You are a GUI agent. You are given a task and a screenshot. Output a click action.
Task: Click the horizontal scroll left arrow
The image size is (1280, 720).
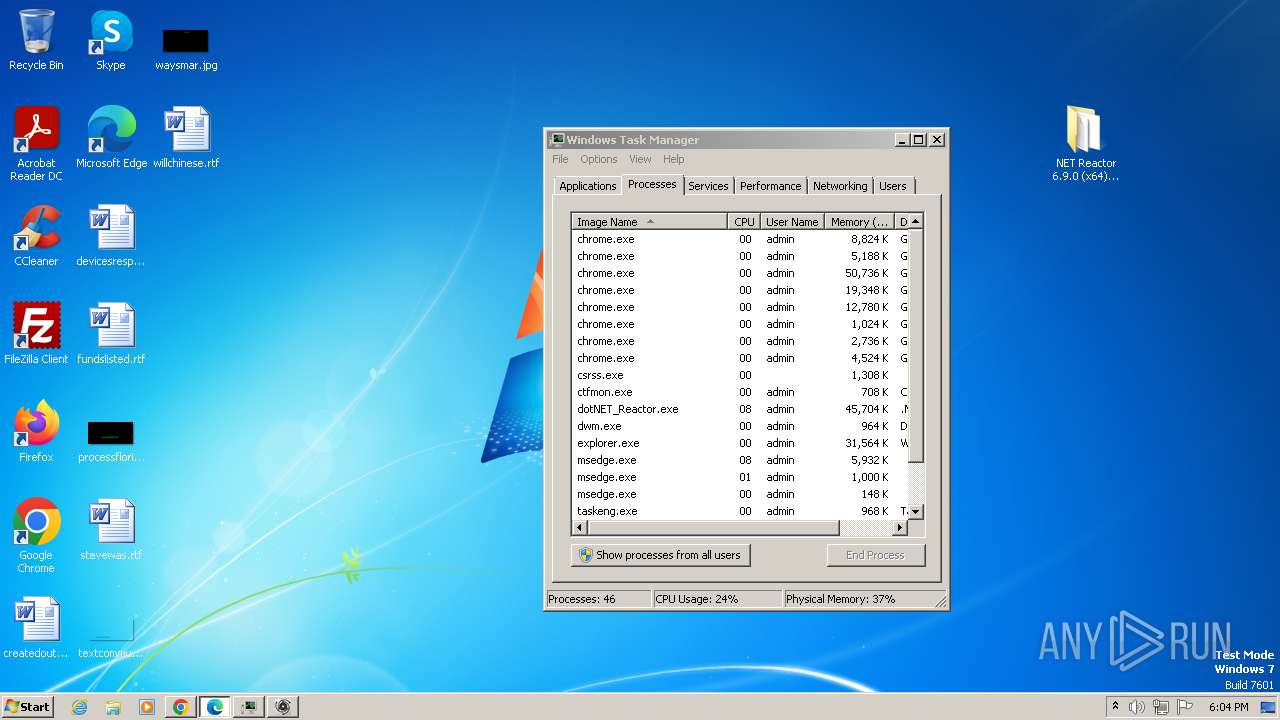point(580,528)
